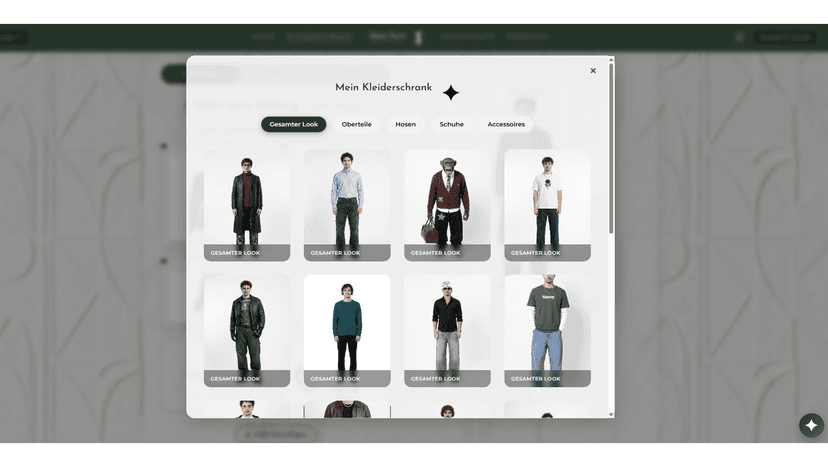Open the long black coat outfit
This screenshot has height=466, width=828.
[247, 205]
